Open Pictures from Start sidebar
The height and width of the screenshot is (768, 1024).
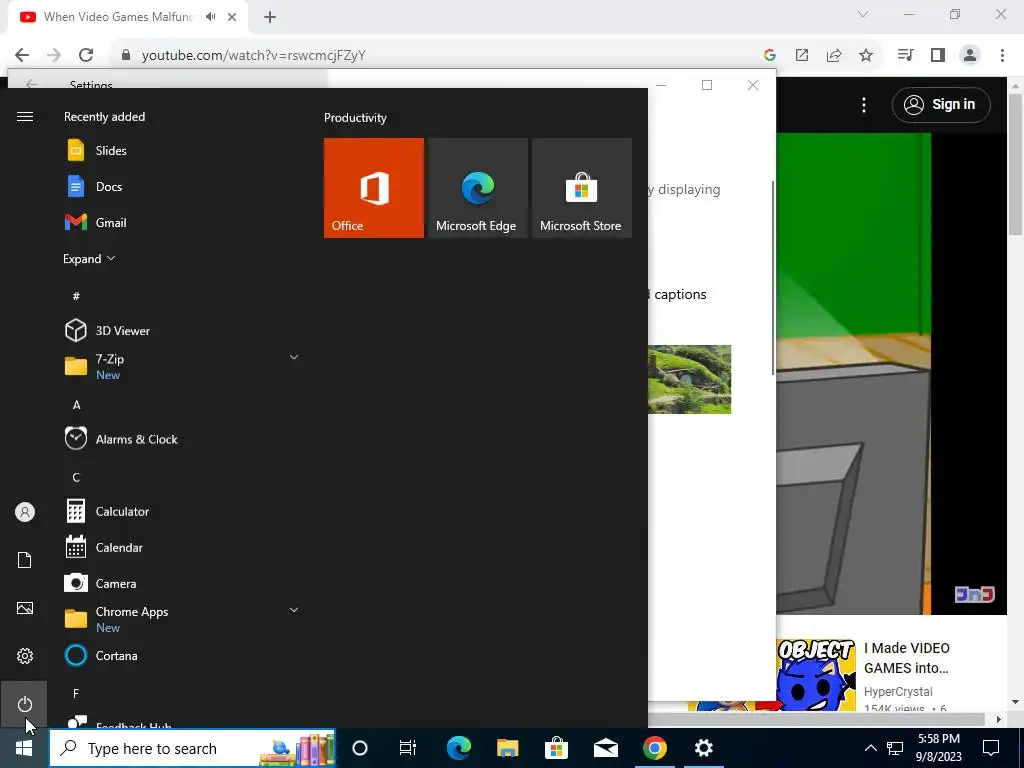[24, 608]
